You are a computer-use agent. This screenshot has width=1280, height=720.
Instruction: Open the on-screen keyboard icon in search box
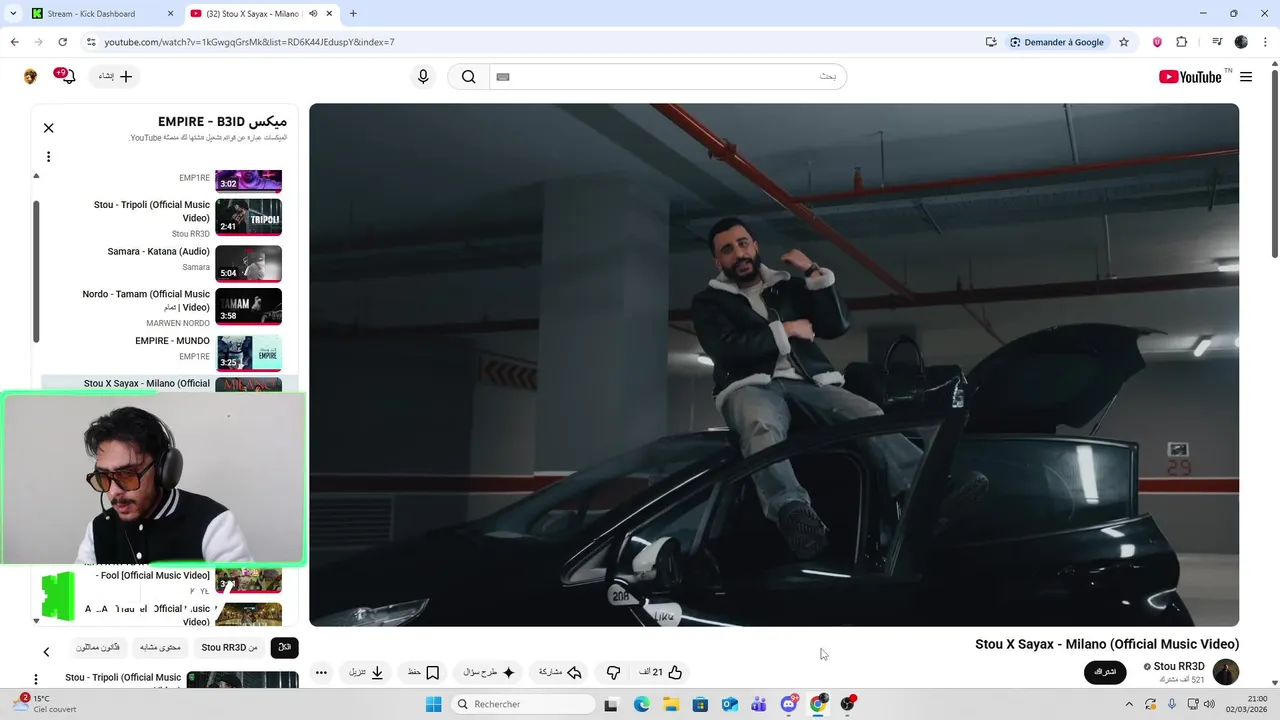click(503, 77)
